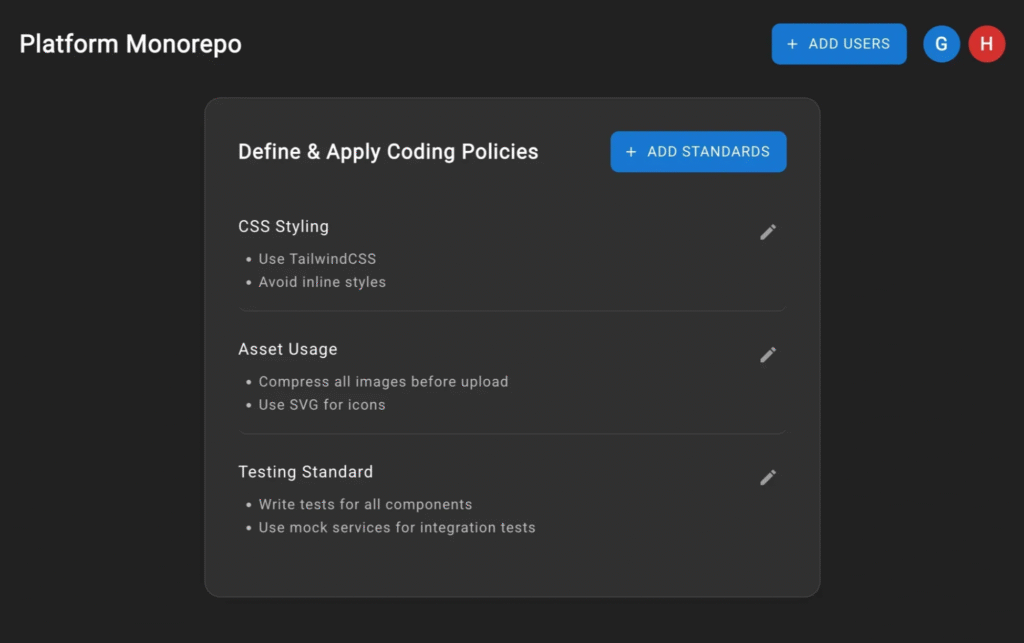This screenshot has height=643, width=1024.
Task: Click the 'Avoid inline styles' rule
Action: (x=322, y=282)
